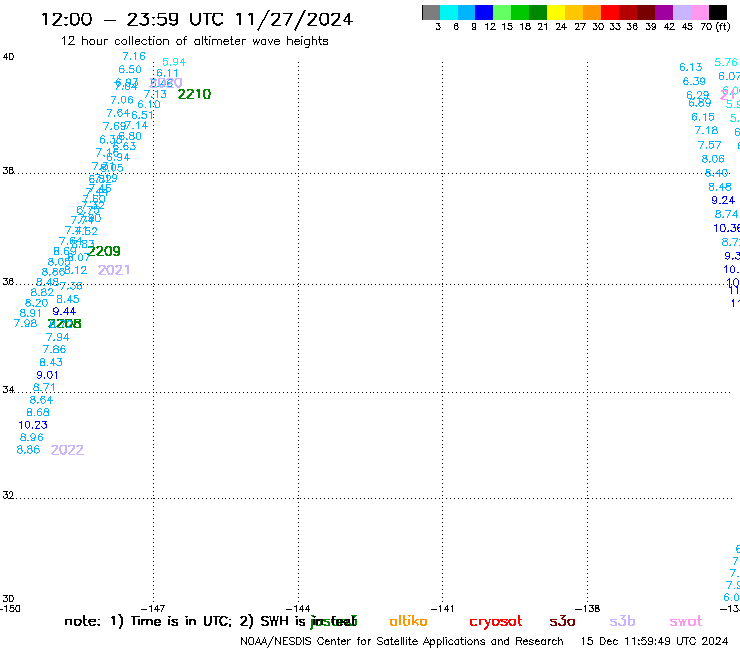
Task: Select the pink 'swot' legend label
Action: [x=686, y=621]
